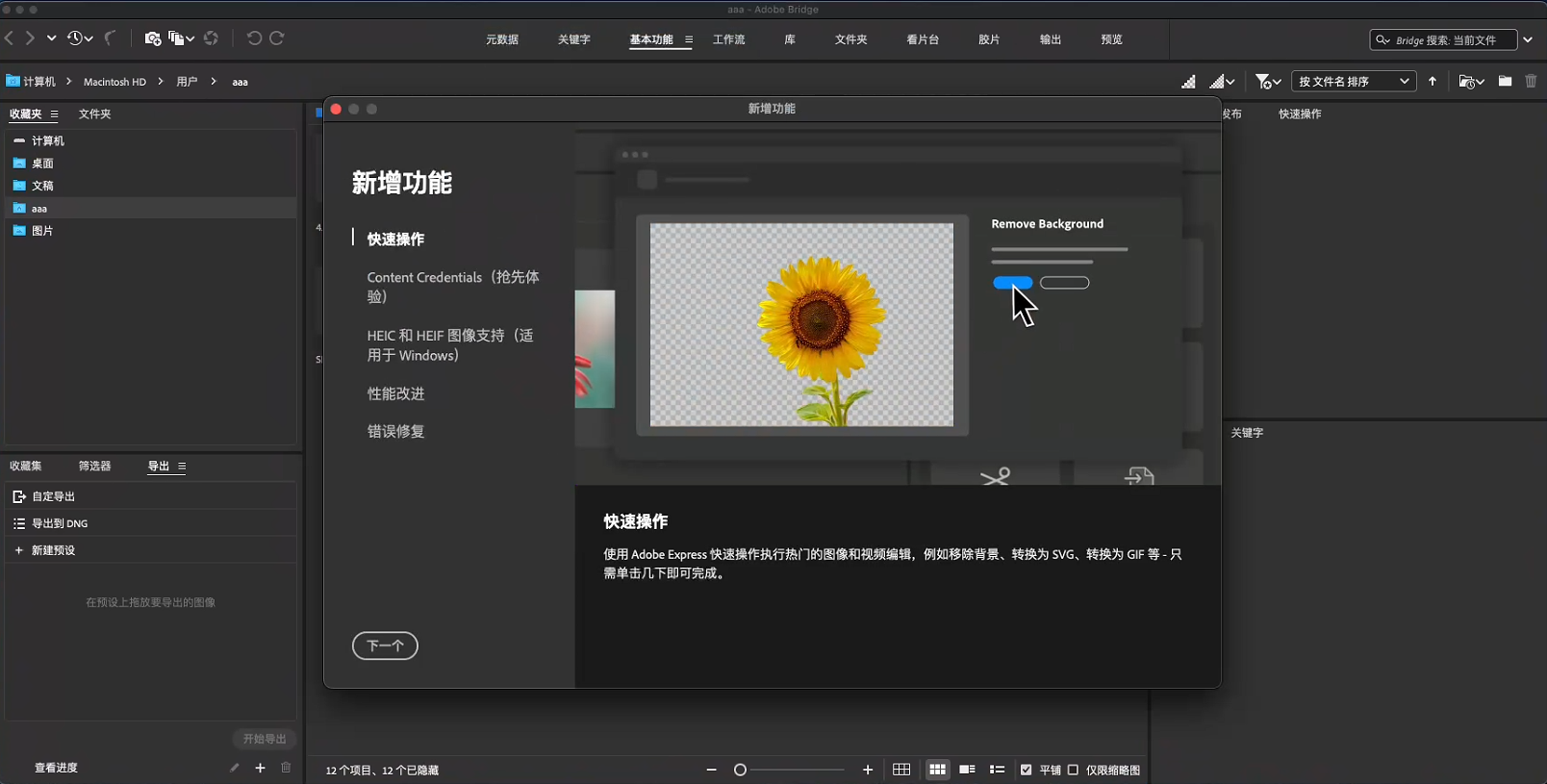Image resolution: width=1547 pixels, height=784 pixels.
Task: Switch to the 元数据 workspace
Action: [x=502, y=39]
